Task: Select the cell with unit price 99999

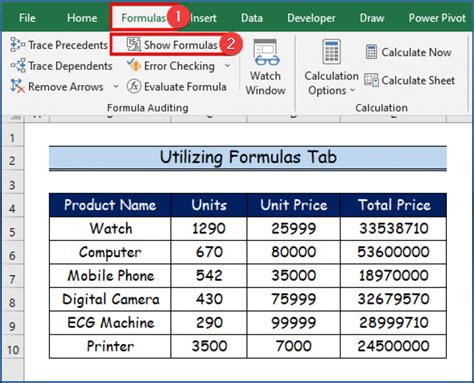Action: [294, 323]
